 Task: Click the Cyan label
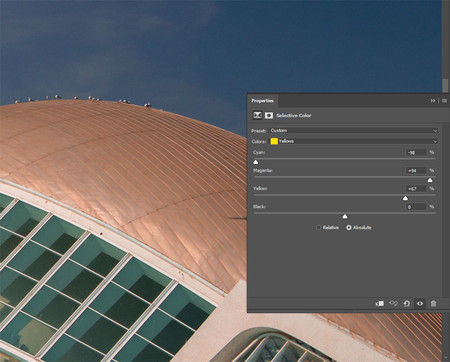[x=259, y=152]
